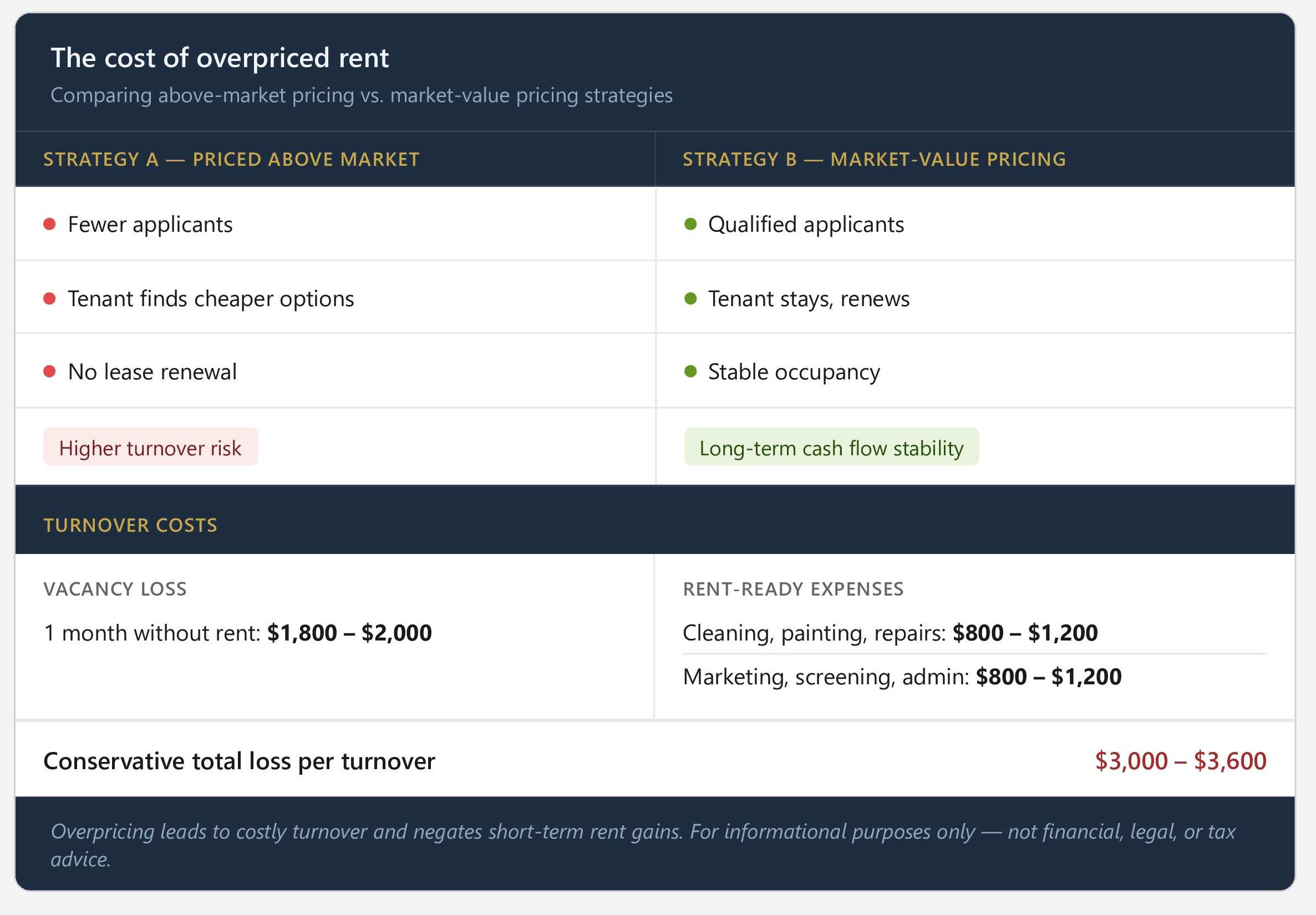1316x915 pixels.
Task: Click Conservative total loss per turnover text
Action: coord(240,761)
